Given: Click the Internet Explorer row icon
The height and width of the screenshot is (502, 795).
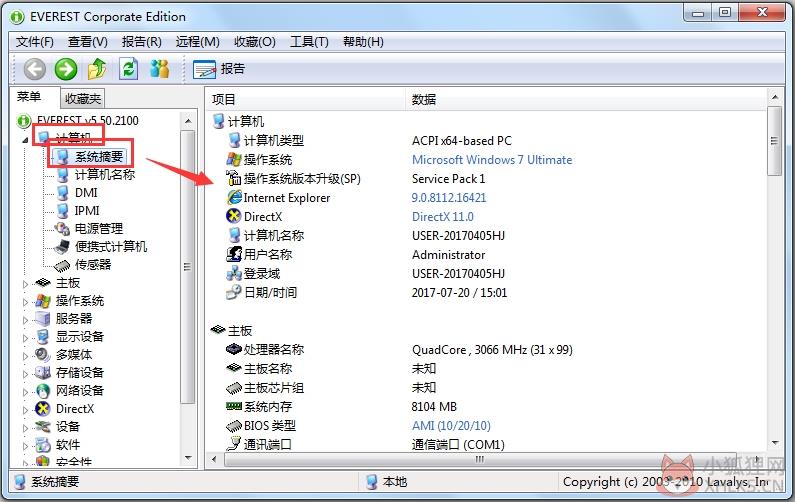Looking at the screenshot, I should click(x=234, y=197).
